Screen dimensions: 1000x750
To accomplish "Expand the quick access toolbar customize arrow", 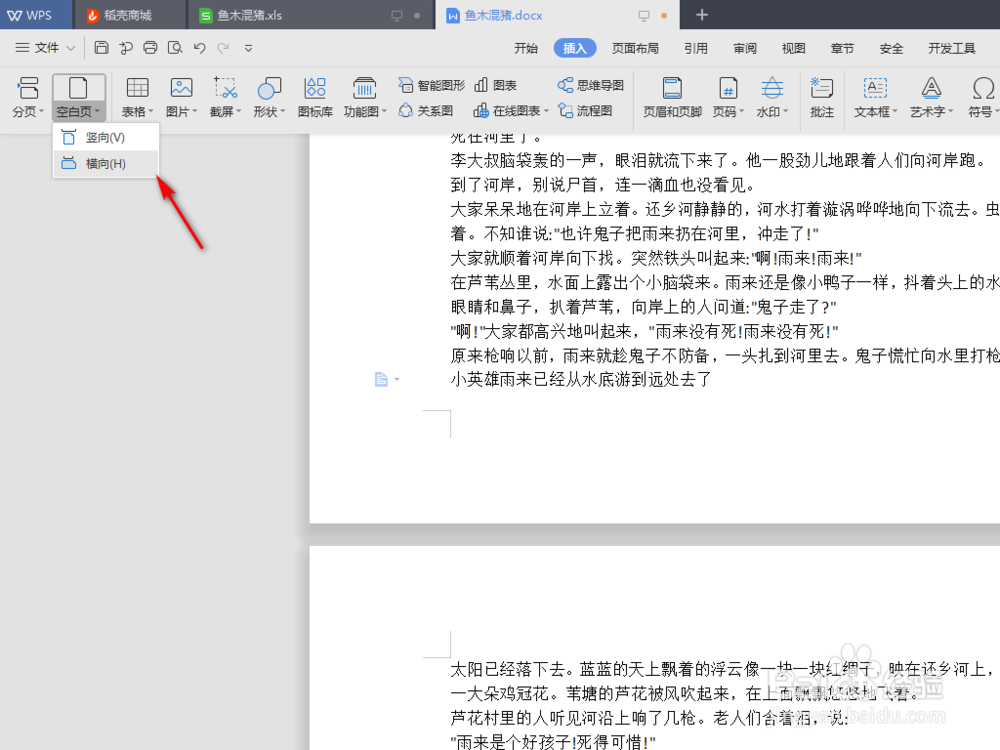I will tap(248, 48).
